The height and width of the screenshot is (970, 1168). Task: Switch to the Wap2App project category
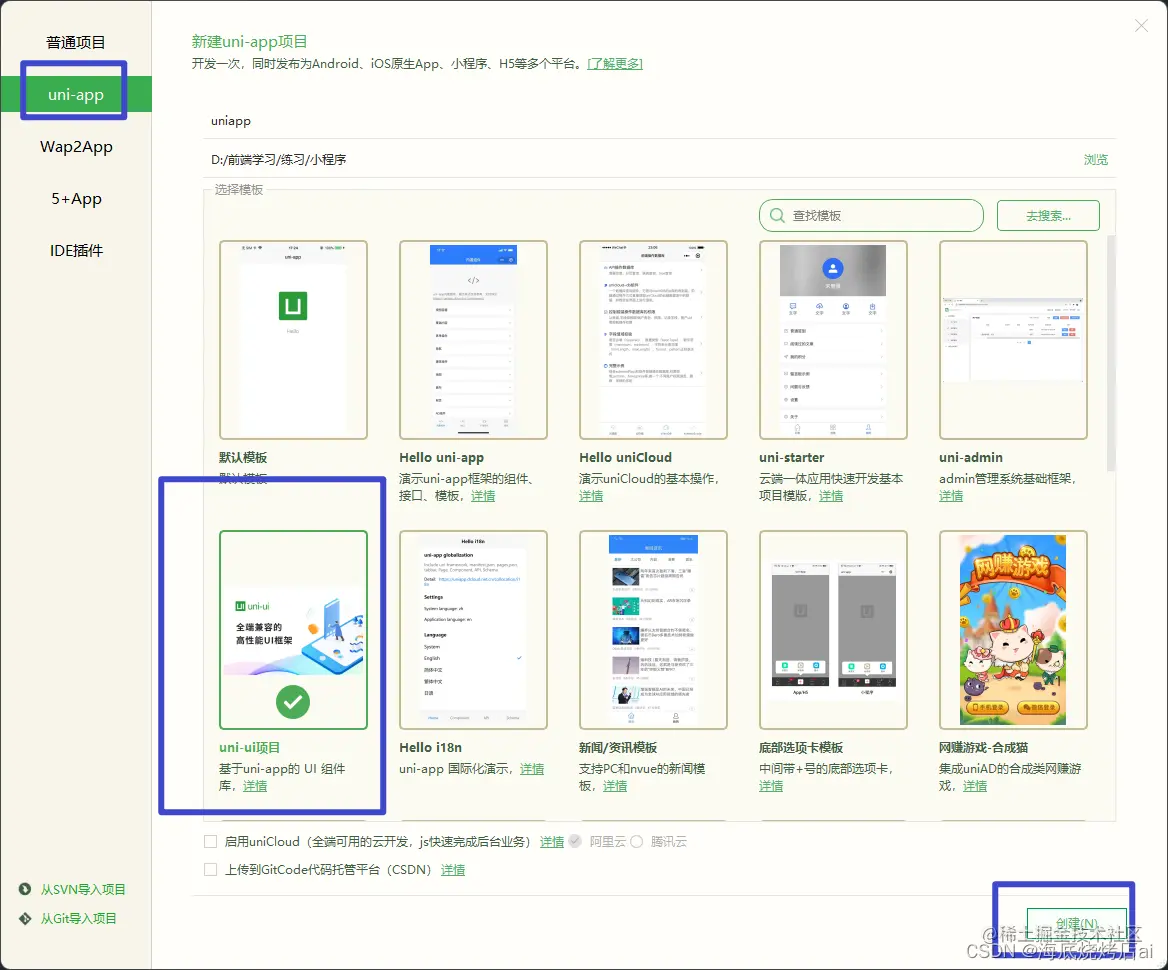click(76, 146)
